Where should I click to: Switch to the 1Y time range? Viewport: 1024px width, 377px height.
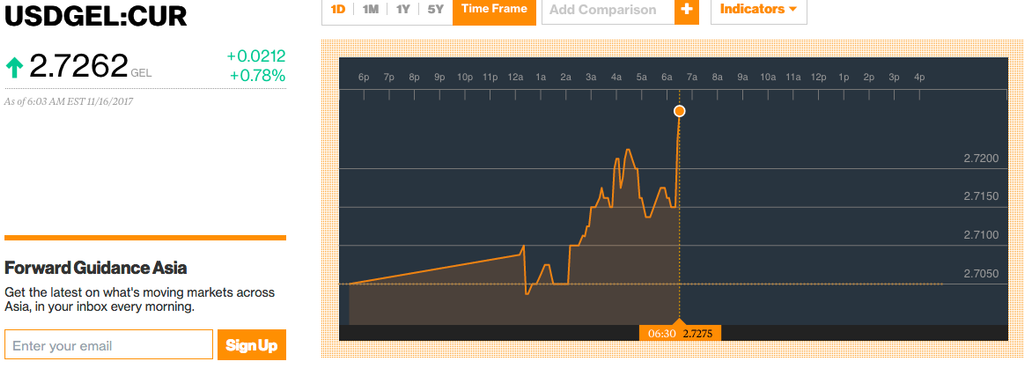pos(403,10)
